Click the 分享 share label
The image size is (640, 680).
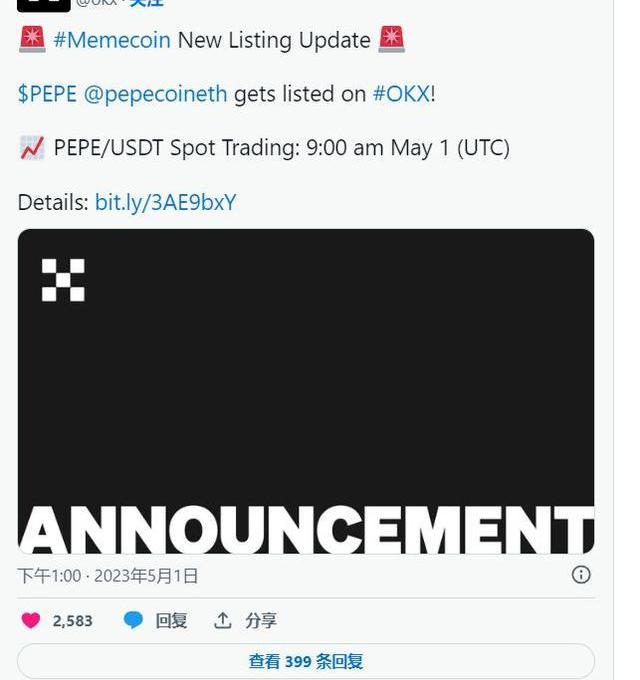click(261, 621)
